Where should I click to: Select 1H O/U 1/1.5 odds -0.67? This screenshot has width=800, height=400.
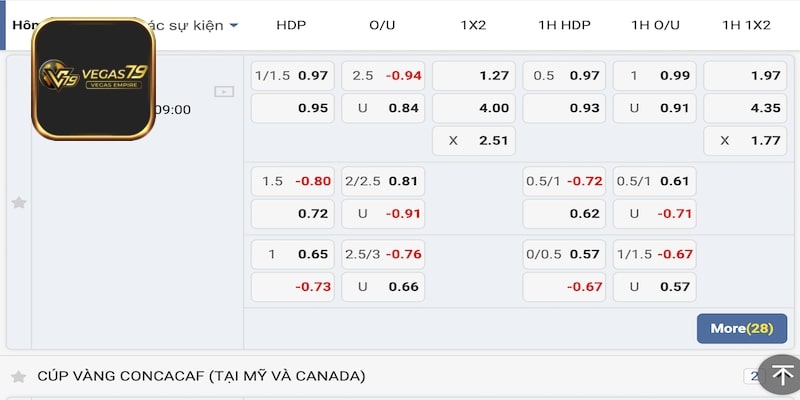point(654,254)
